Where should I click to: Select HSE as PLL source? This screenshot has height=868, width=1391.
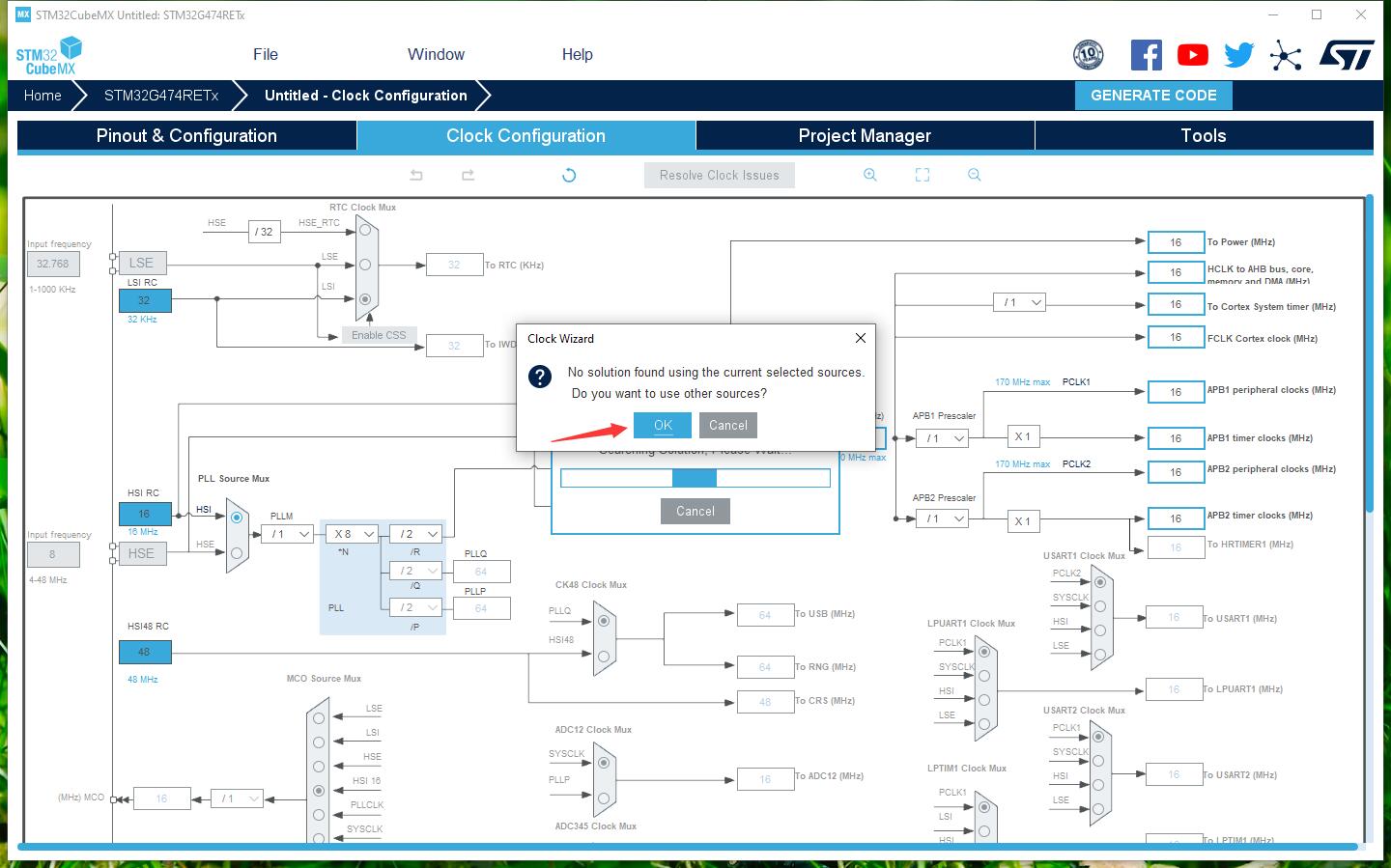[237, 553]
